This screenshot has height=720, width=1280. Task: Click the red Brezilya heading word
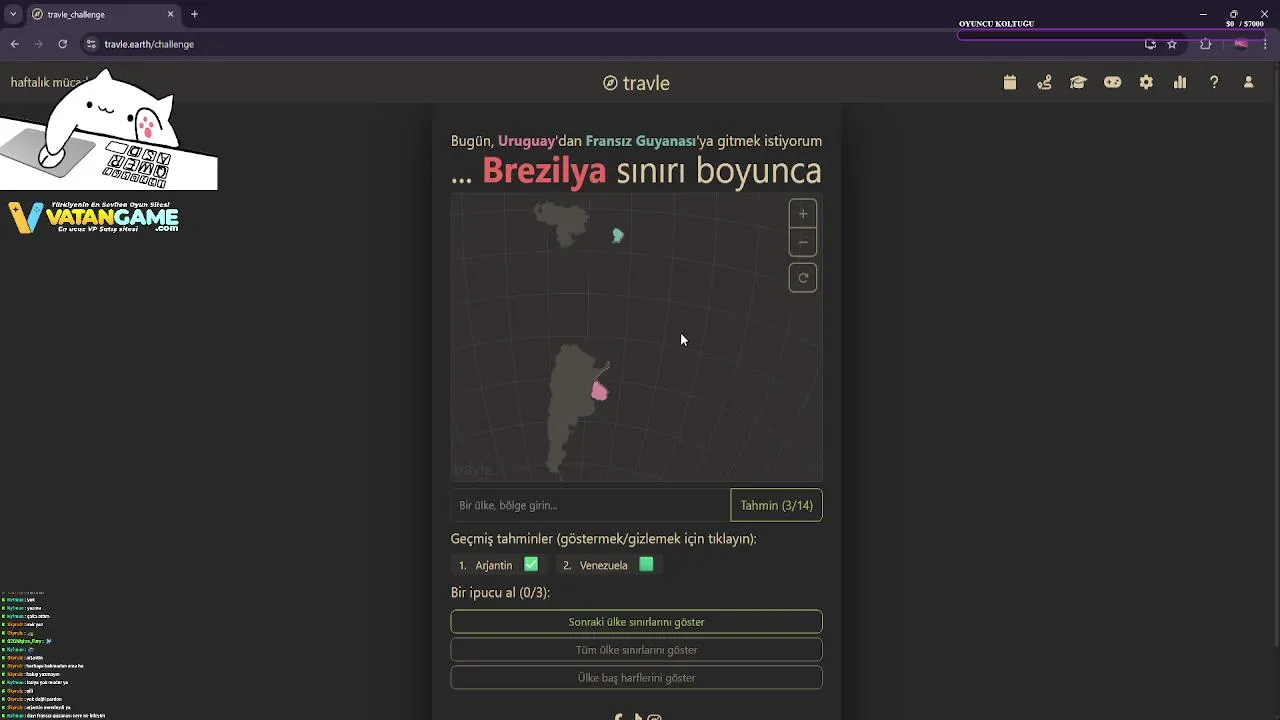[544, 171]
